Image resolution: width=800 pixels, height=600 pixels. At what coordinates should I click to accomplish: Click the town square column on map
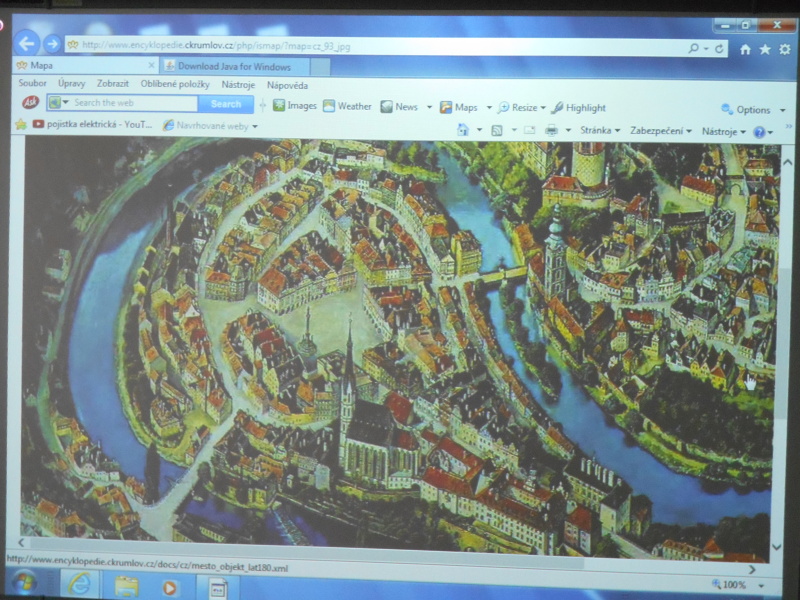308,334
